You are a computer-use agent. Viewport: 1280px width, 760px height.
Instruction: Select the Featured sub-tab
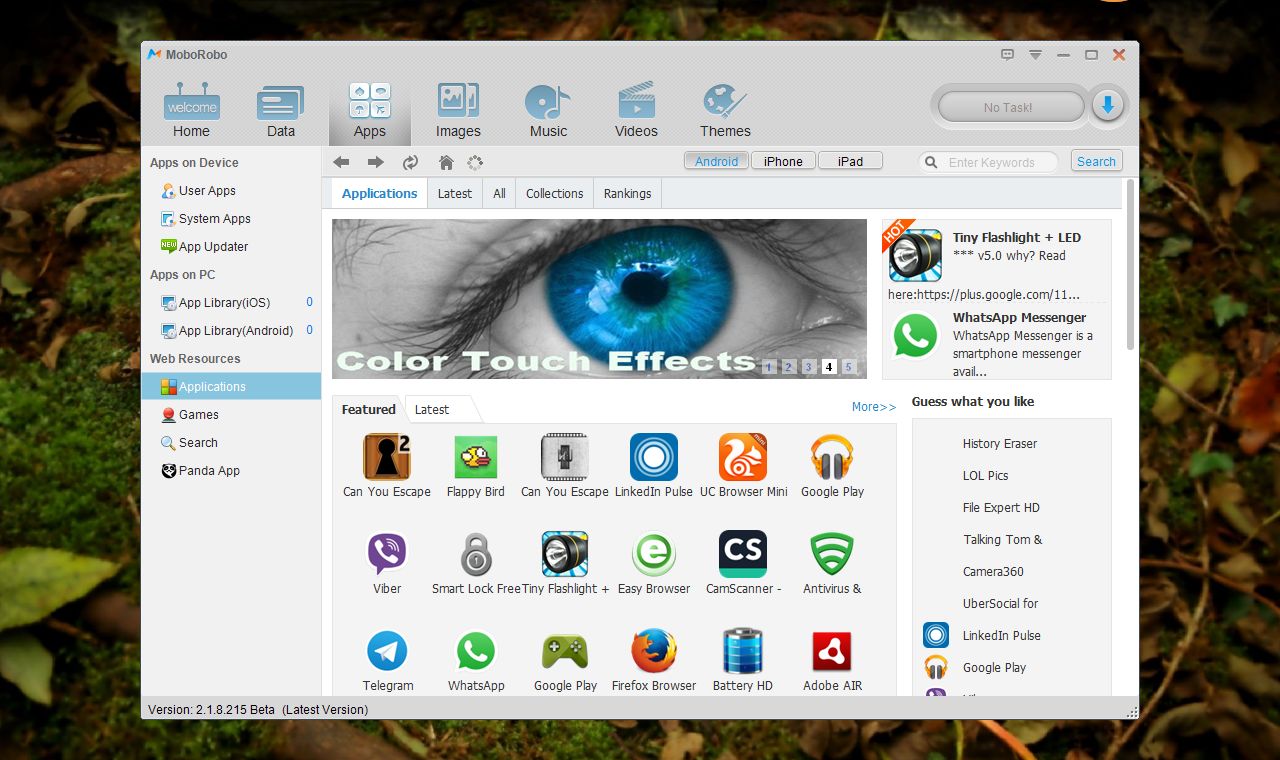click(x=369, y=409)
